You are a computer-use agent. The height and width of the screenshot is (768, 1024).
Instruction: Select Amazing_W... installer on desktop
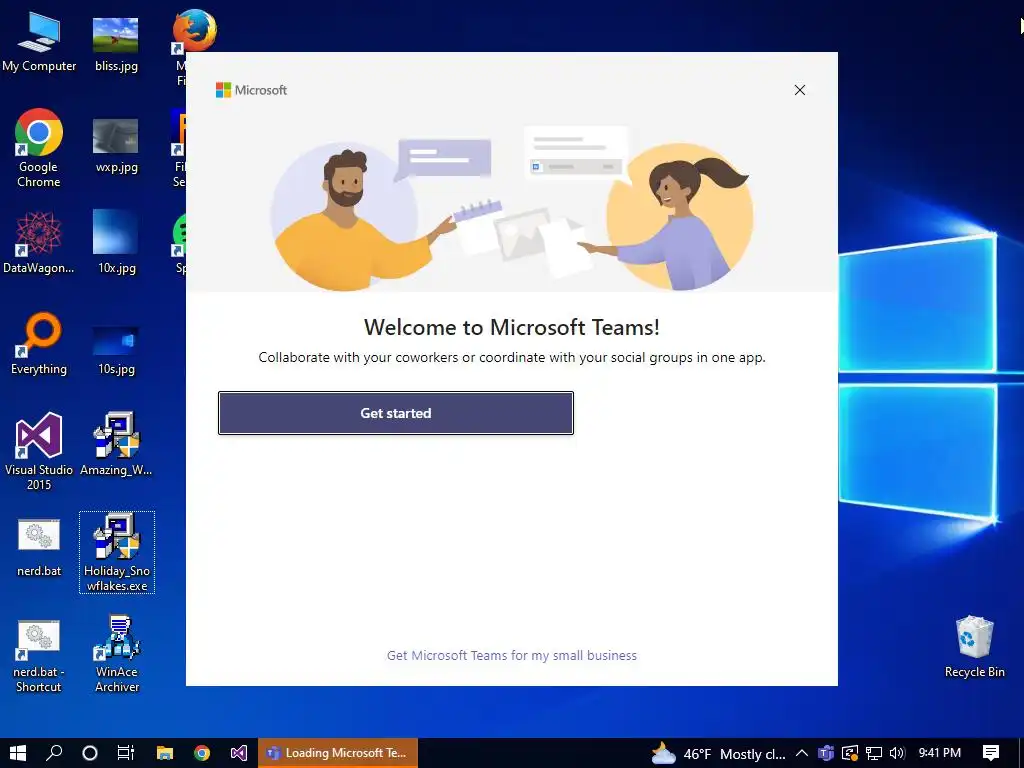[116, 444]
